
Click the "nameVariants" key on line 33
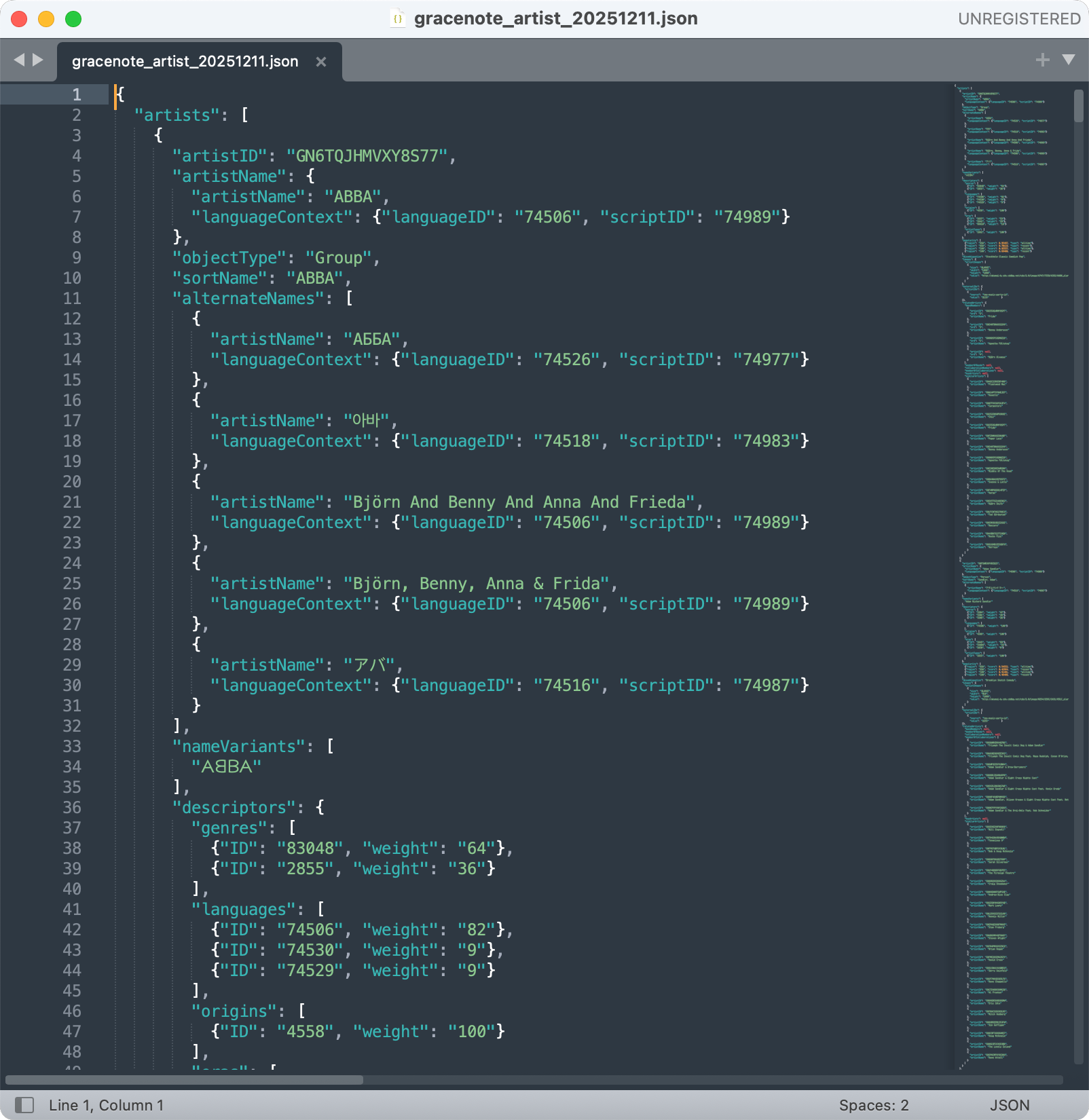[239, 747]
